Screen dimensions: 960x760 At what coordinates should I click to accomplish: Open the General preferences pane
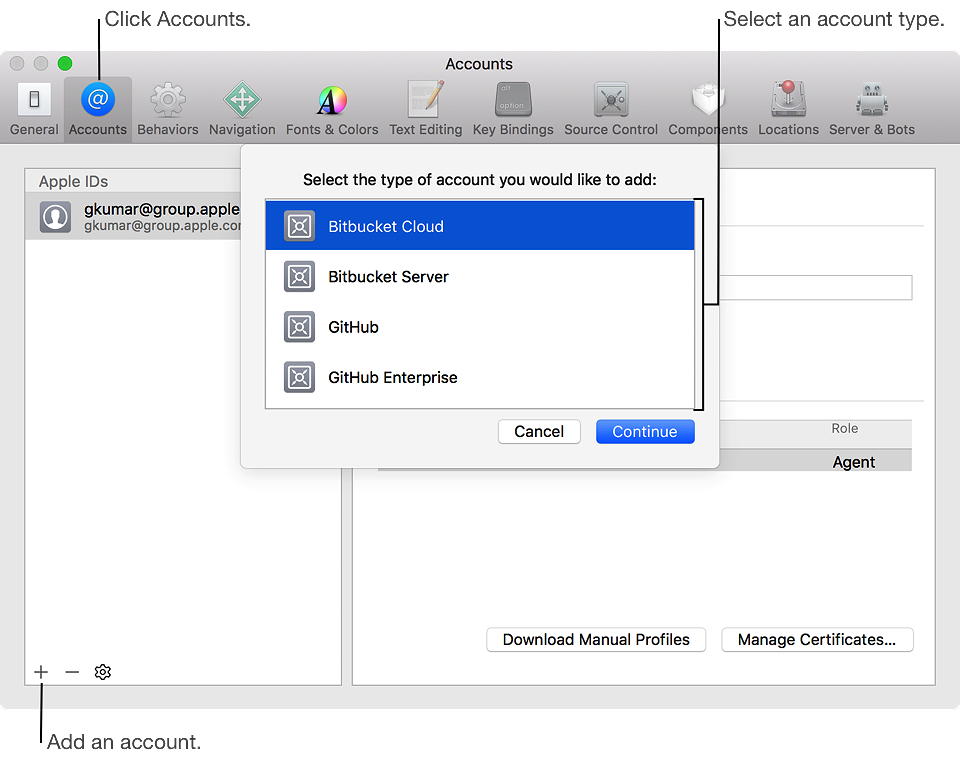pos(34,109)
